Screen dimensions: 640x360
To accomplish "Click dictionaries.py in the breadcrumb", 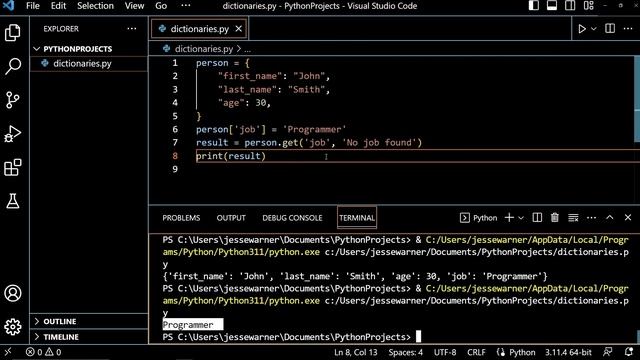I will (203, 49).
